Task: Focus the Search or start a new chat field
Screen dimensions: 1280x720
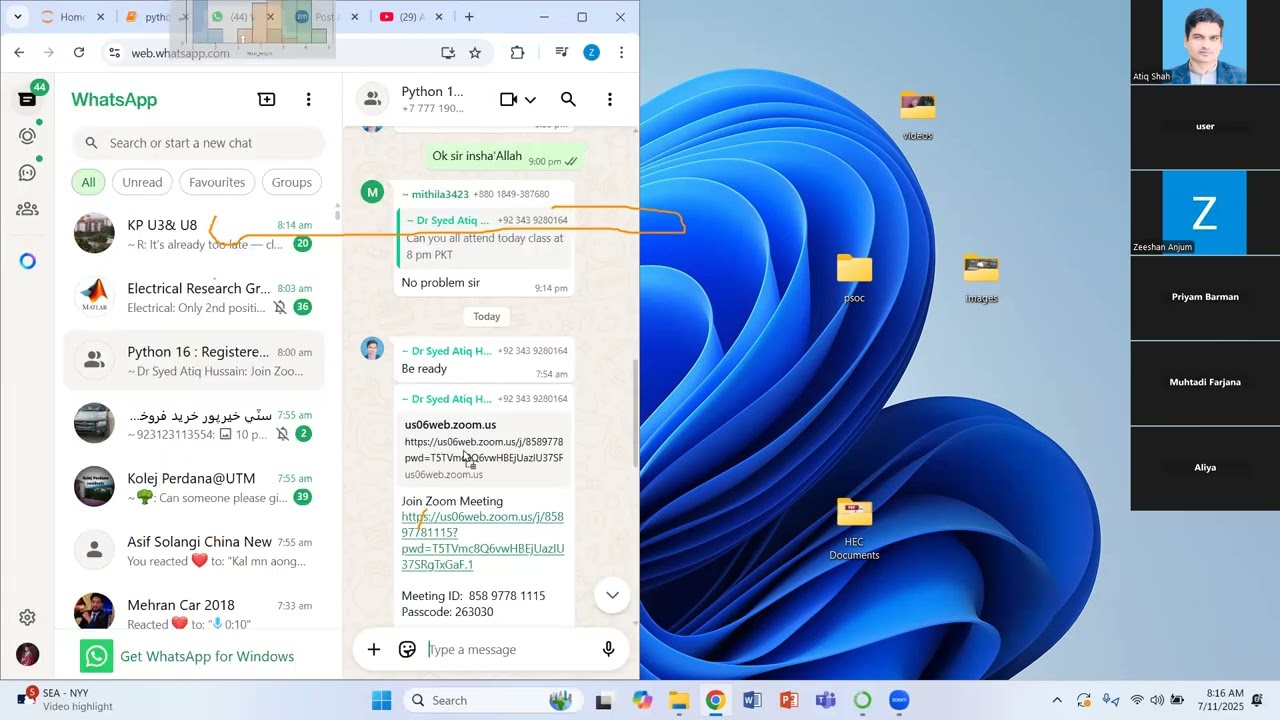Action: tap(198, 143)
